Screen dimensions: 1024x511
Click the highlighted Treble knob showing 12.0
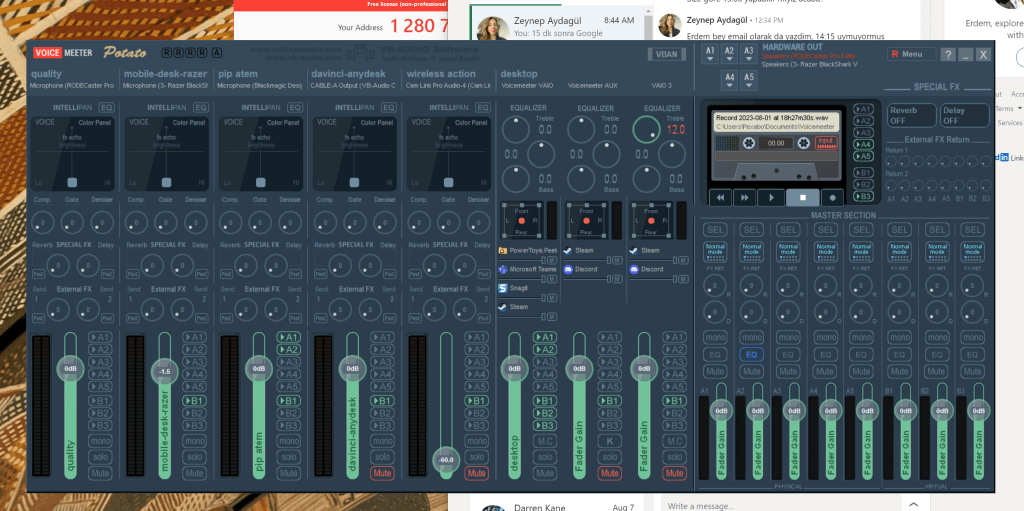coord(646,129)
